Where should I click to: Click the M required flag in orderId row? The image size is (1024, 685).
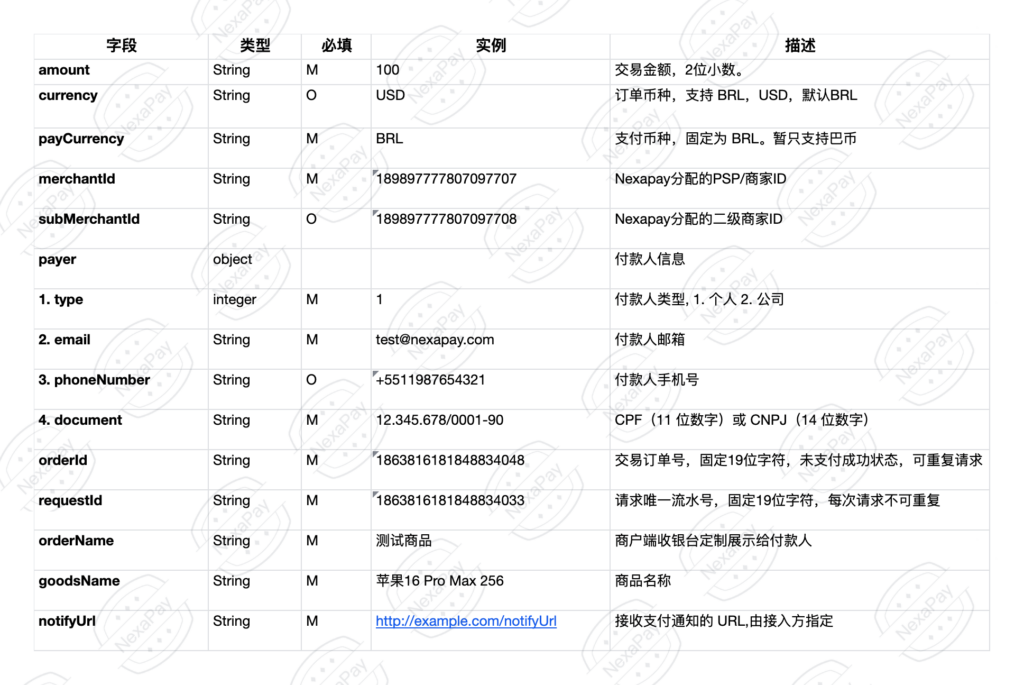tap(312, 460)
